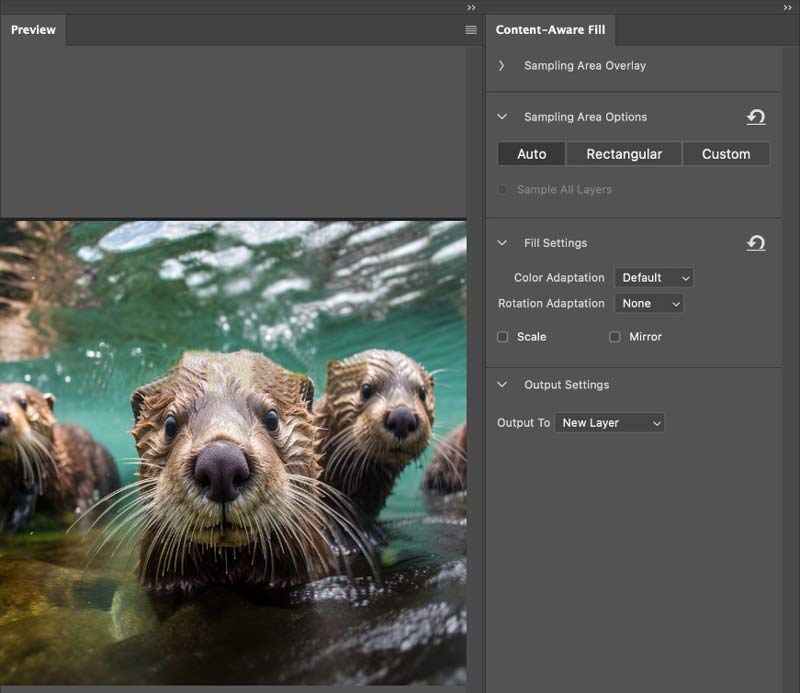Click the otter preview image
This screenshot has height=693, width=800.
click(x=233, y=453)
